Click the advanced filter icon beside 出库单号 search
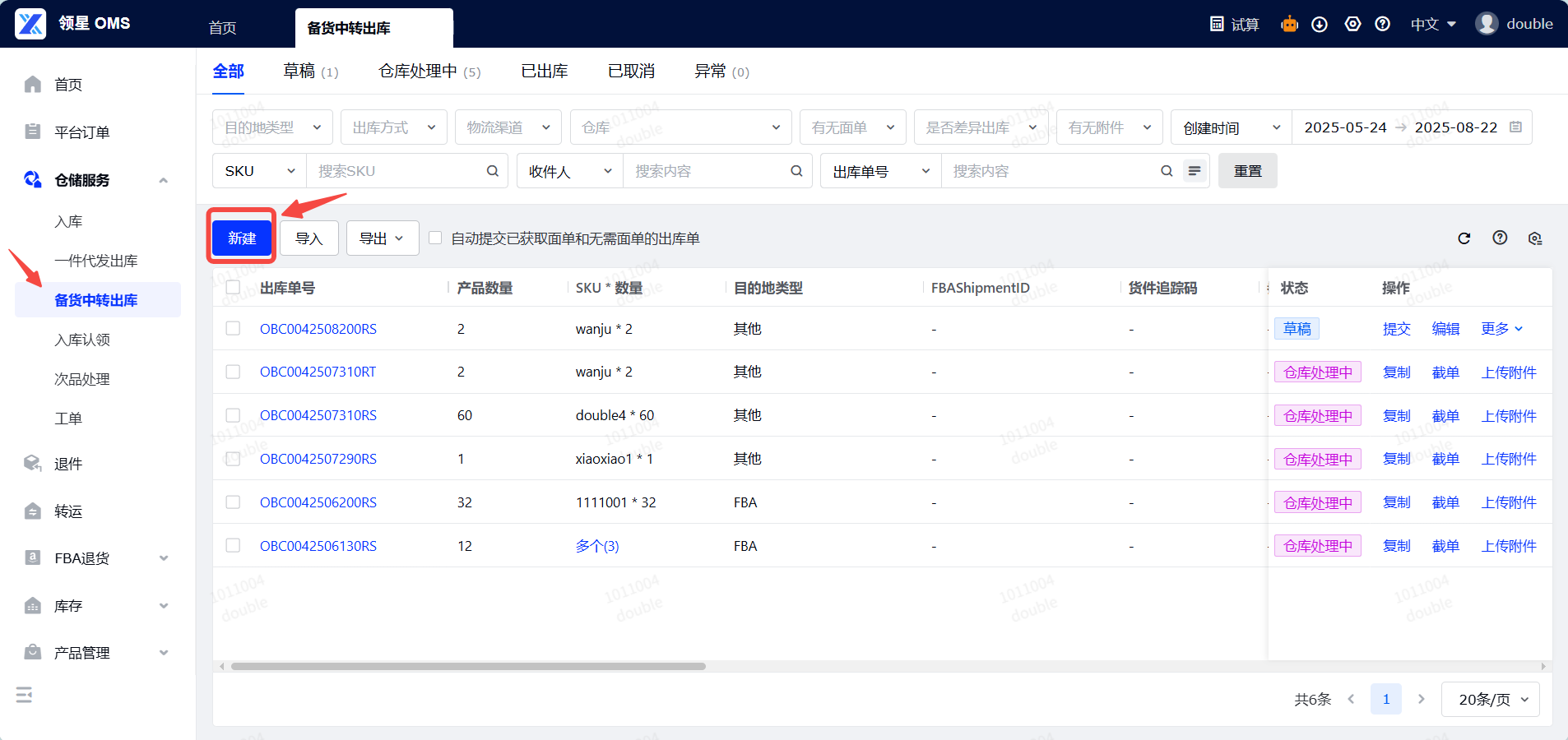 pyautogui.click(x=1194, y=171)
